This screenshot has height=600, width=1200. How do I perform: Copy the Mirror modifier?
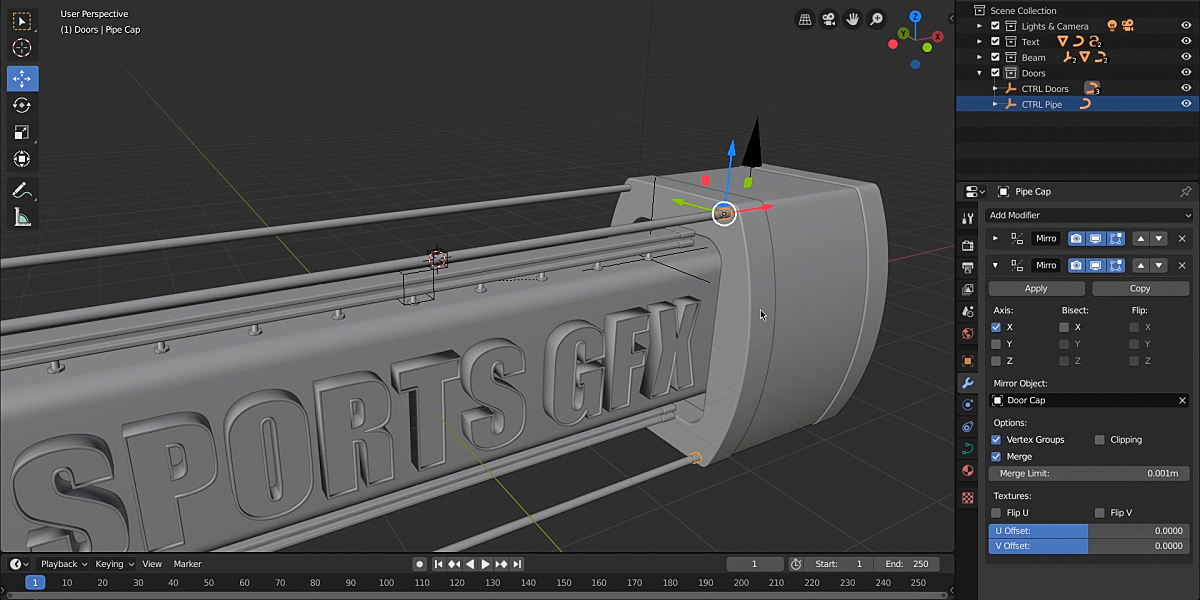click(x=1139, y=288)
